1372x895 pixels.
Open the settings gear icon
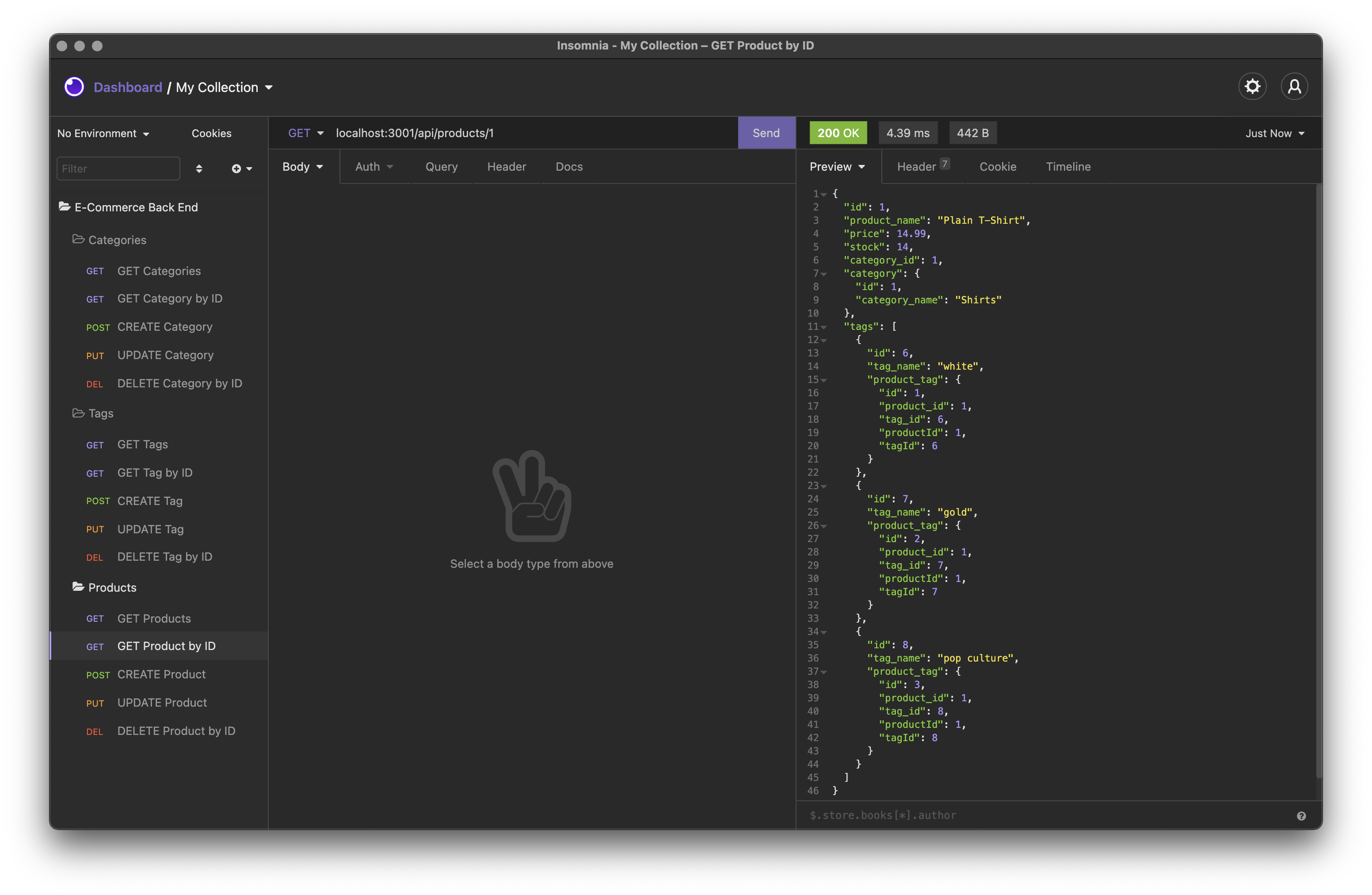[1252, 87]
